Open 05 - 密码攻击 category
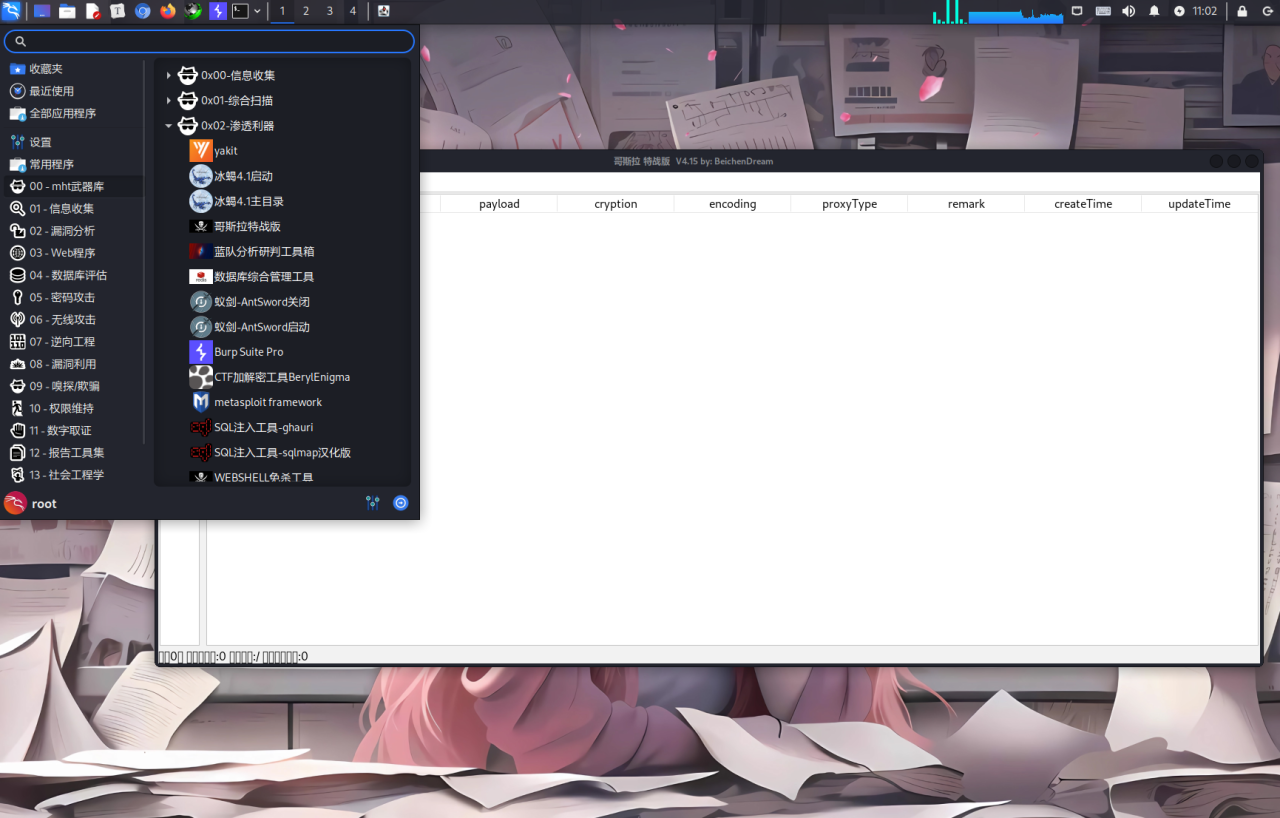The width and height of the screenshot is (1280, 818). 74,297
